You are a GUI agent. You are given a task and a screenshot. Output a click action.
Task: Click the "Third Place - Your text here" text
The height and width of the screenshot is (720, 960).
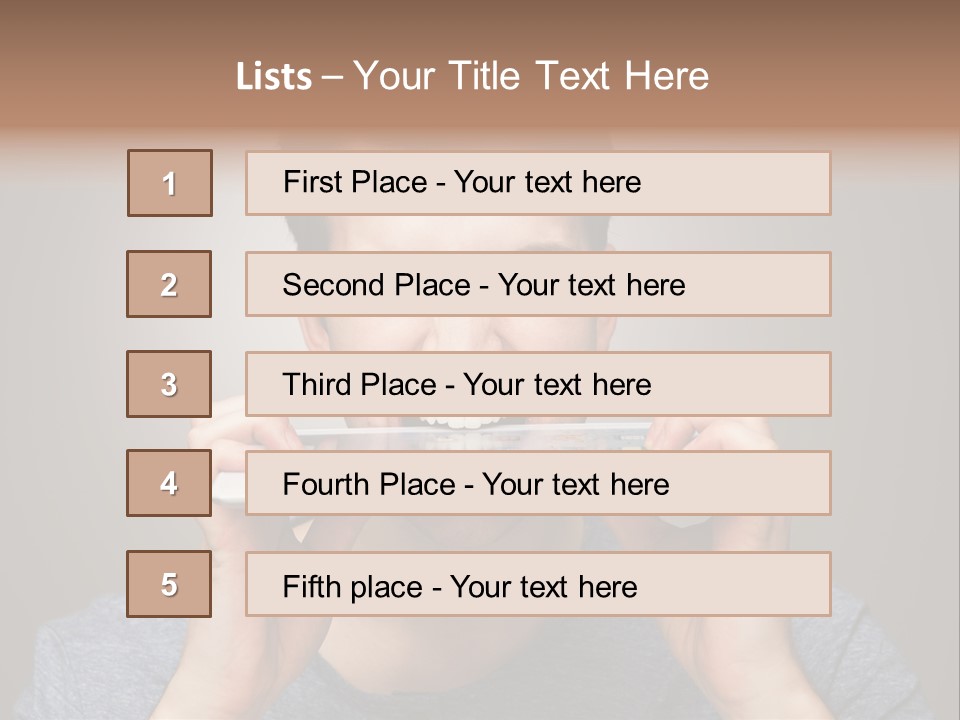tap(467, 385)
